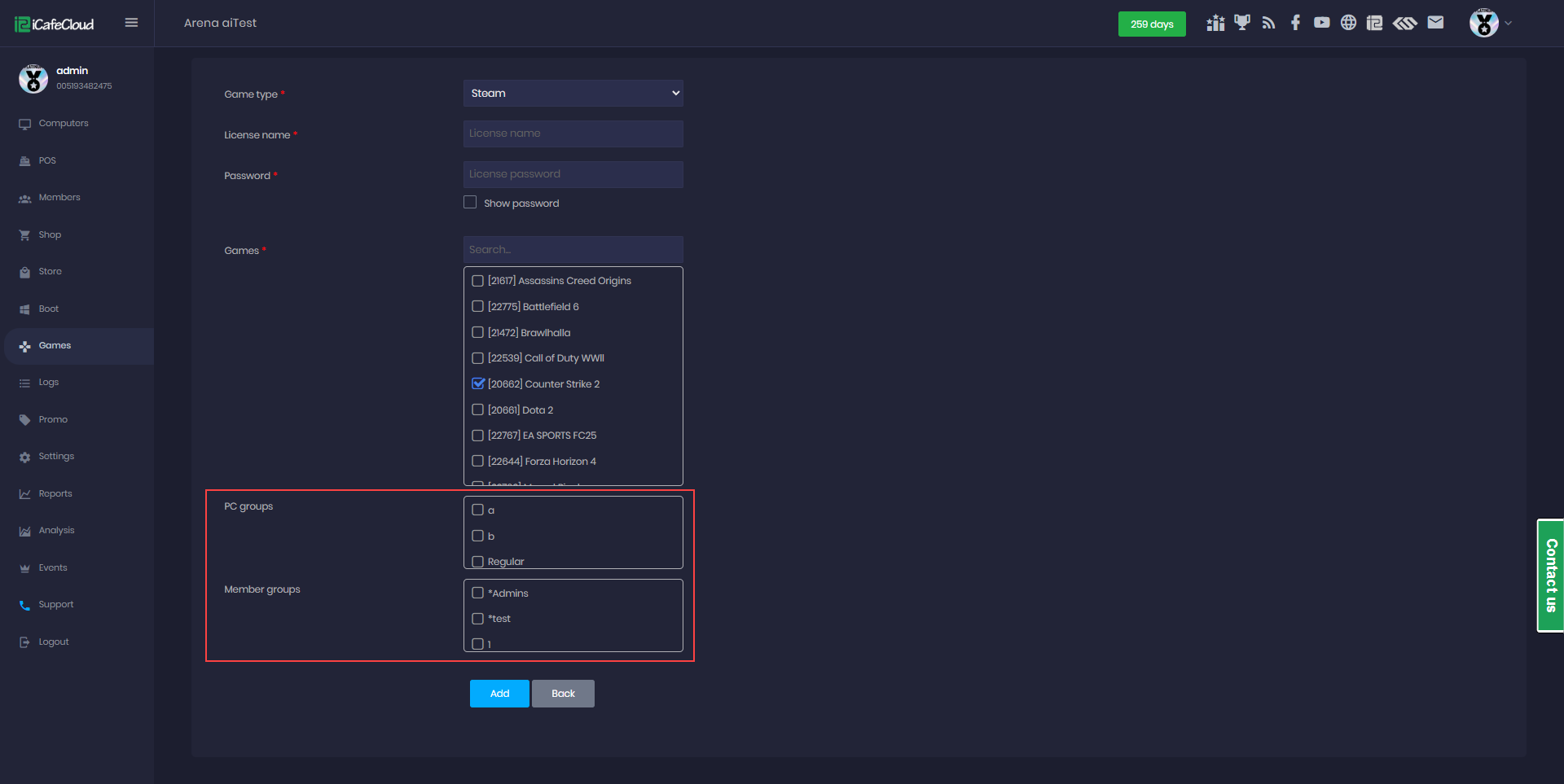
Task: Open the Game type Steam dropdown
Action: (x=573, y=94)
